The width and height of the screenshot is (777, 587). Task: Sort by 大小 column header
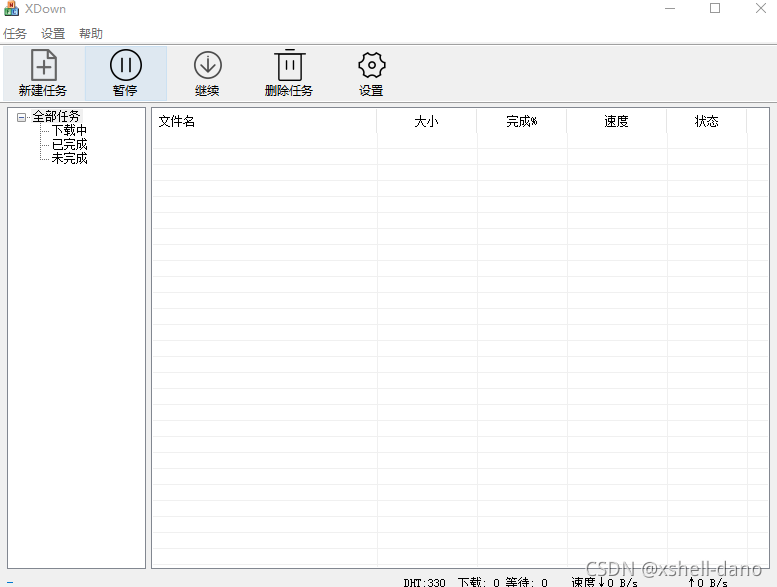pos(427,121)
